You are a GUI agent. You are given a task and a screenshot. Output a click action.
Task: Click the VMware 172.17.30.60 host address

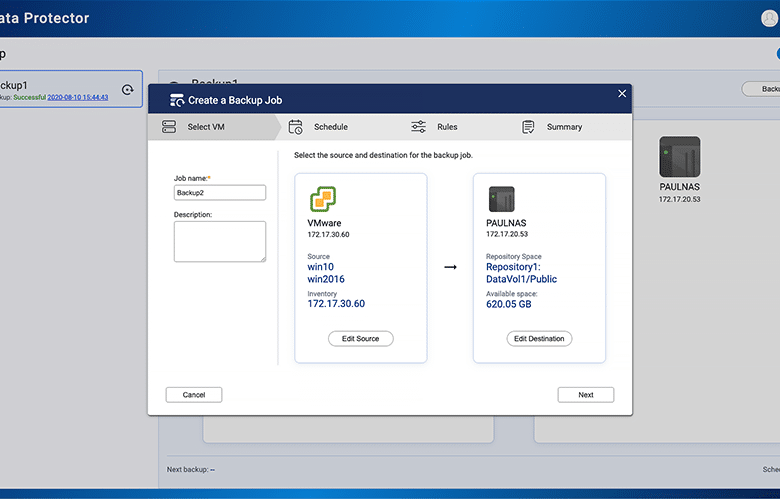coord(328,234)
